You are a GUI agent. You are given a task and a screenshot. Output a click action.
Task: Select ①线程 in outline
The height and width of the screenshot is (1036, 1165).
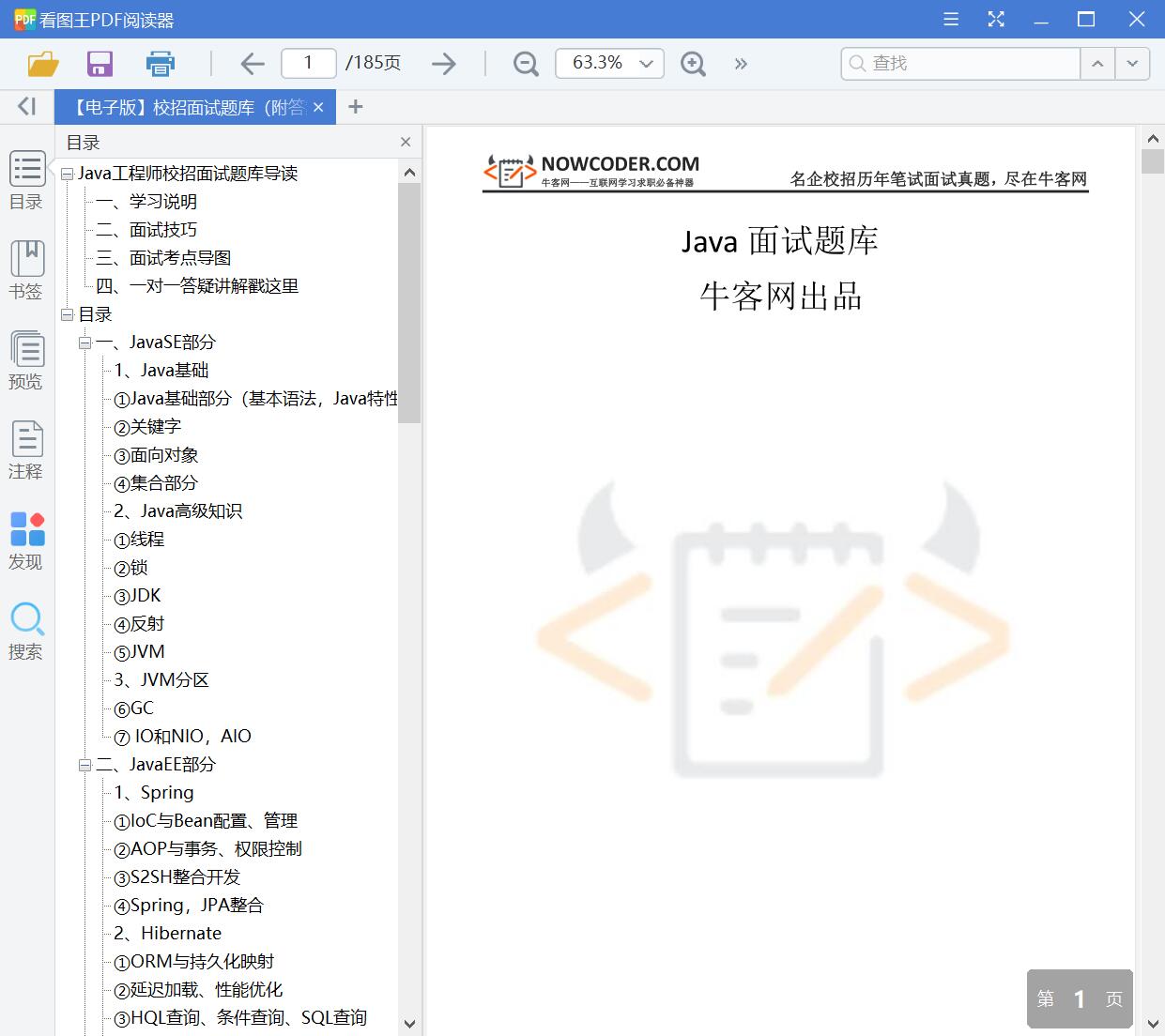(139, 540)
